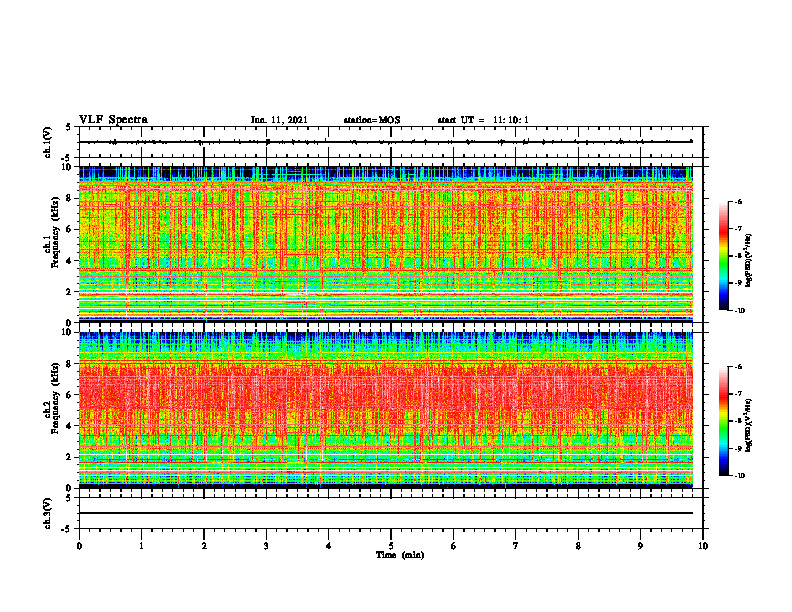Click inside the ch.2 spectrogram panel
This screenshot has width=792, height=612.
[x=386, y=410]
